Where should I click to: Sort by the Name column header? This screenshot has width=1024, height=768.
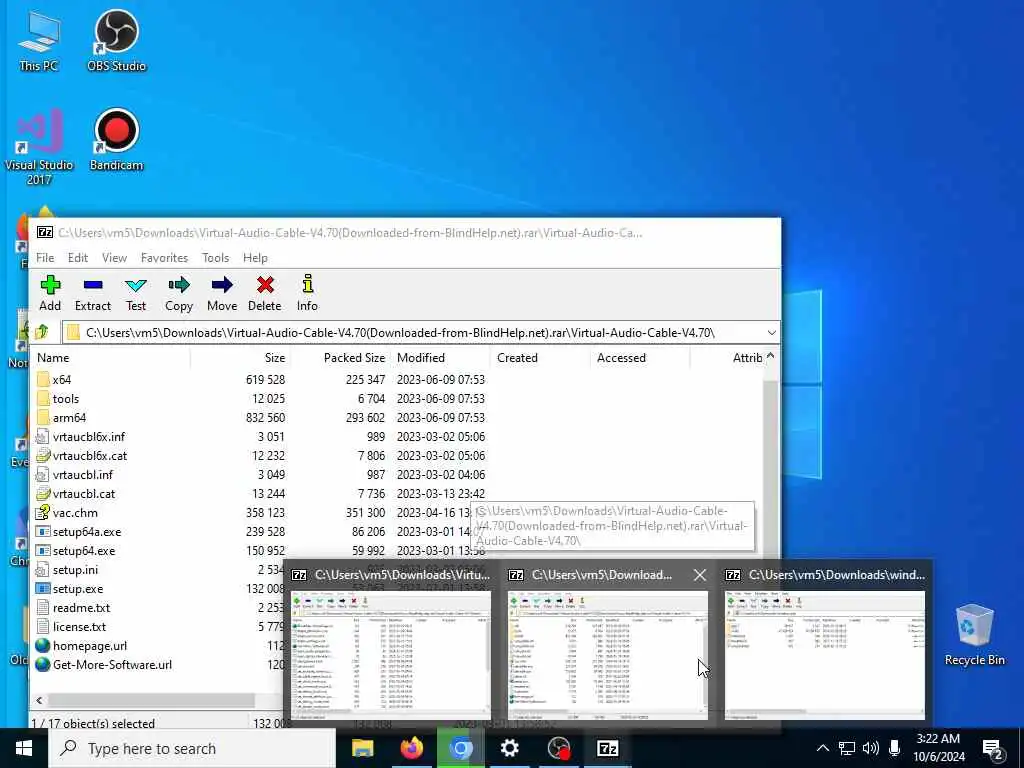tap(53, 358)
